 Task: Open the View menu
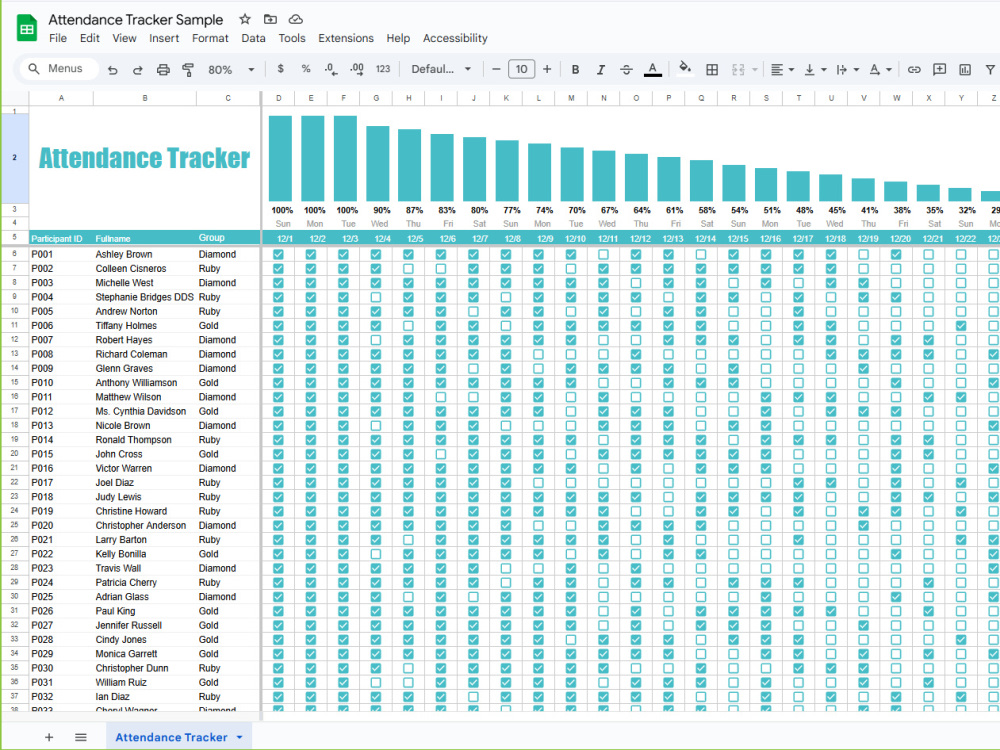coord(124,38)
